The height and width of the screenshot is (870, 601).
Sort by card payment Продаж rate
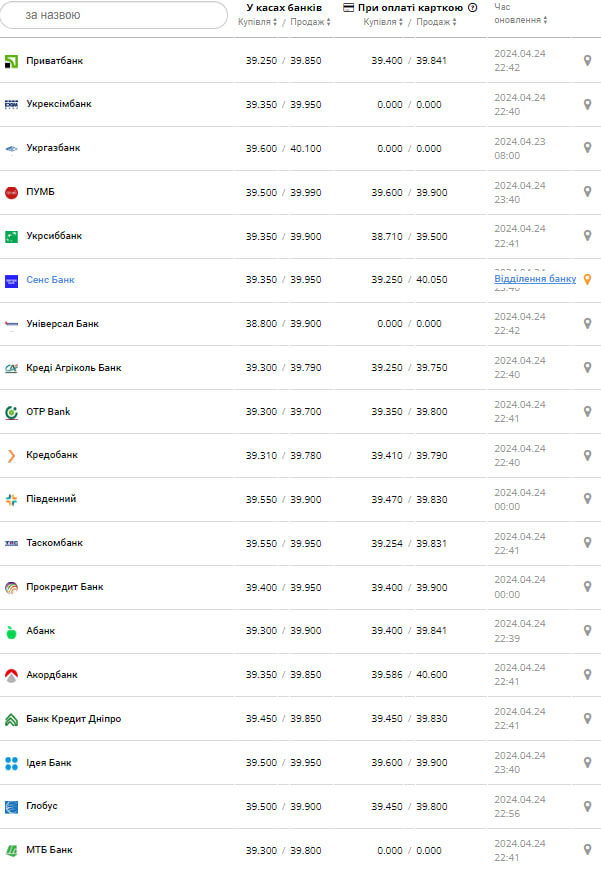pos(437,22)
